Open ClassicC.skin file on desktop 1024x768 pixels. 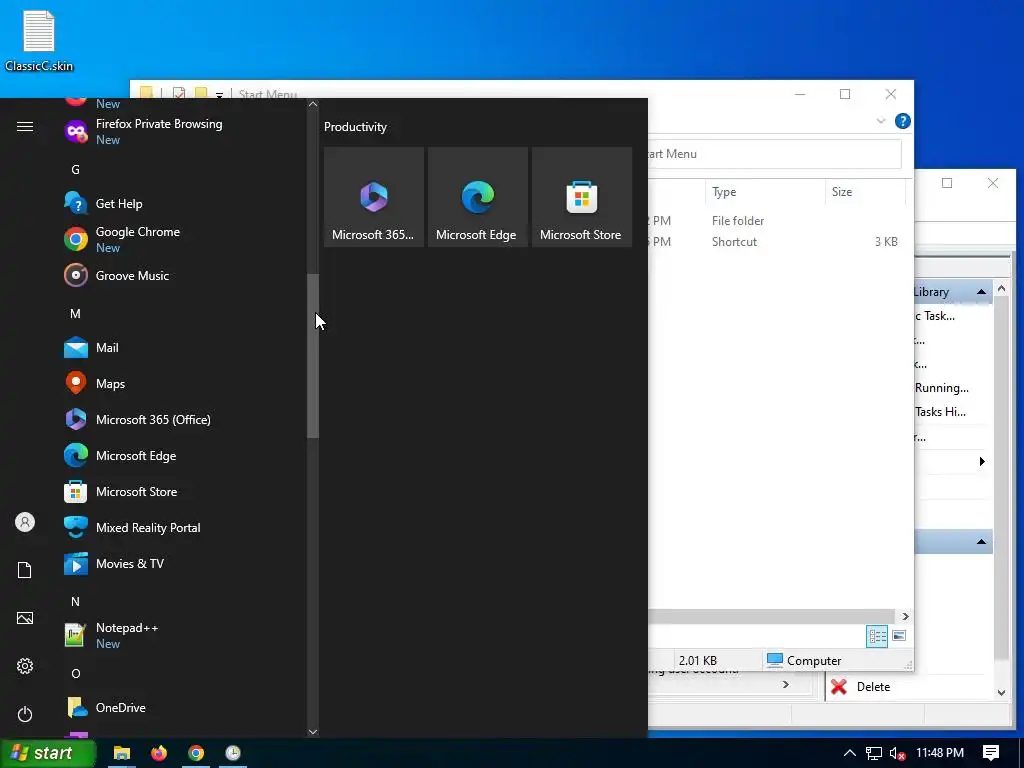(39, 40)
